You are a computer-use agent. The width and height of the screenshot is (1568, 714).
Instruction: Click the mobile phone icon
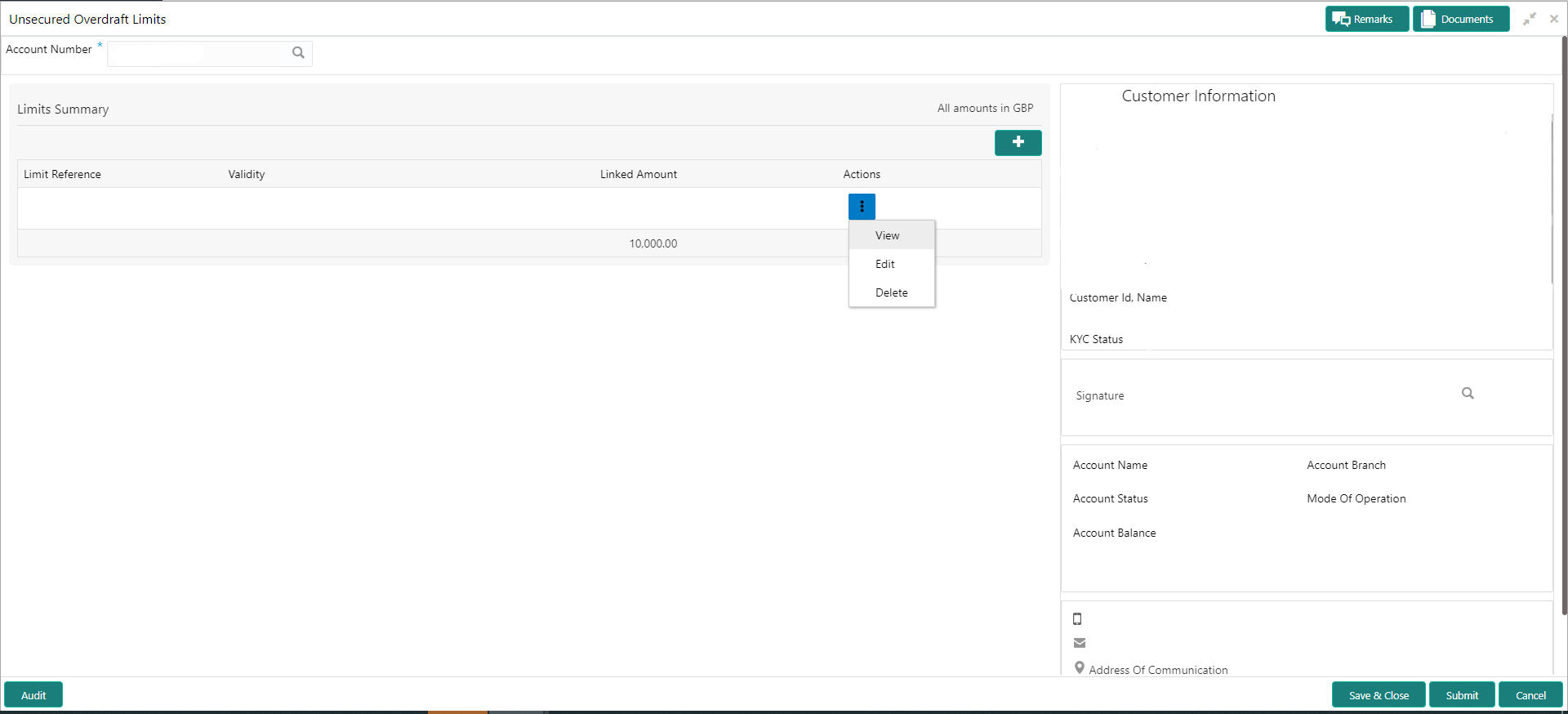click(1077, 619)
